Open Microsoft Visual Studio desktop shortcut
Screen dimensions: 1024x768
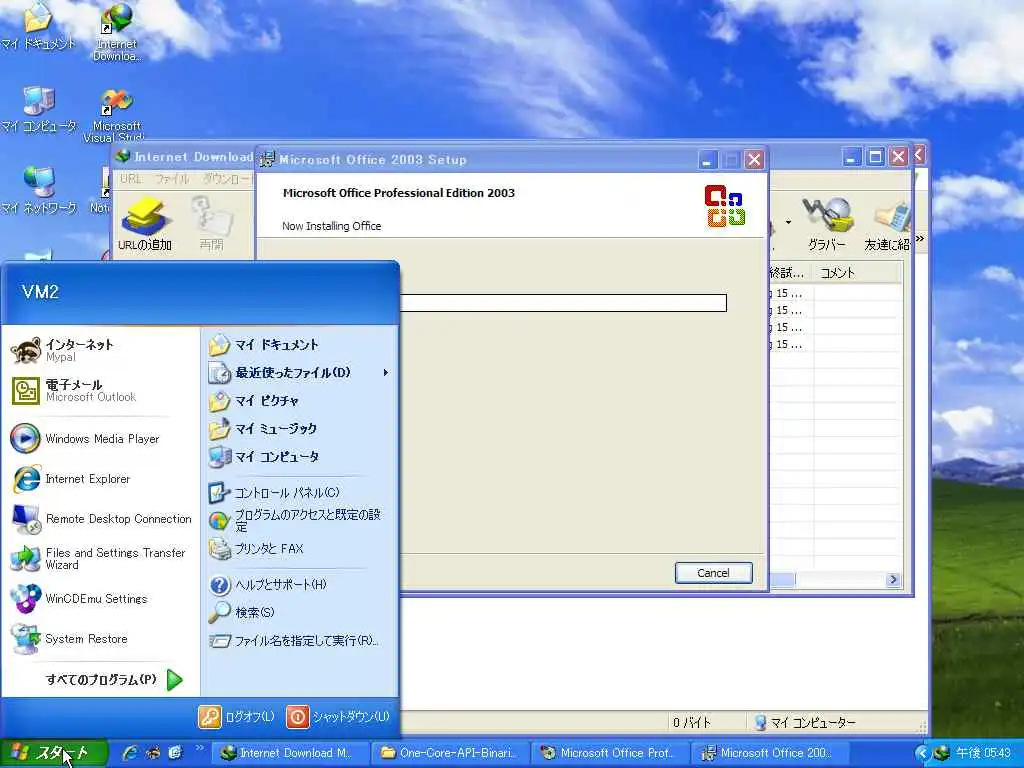(x=116, y=115)
